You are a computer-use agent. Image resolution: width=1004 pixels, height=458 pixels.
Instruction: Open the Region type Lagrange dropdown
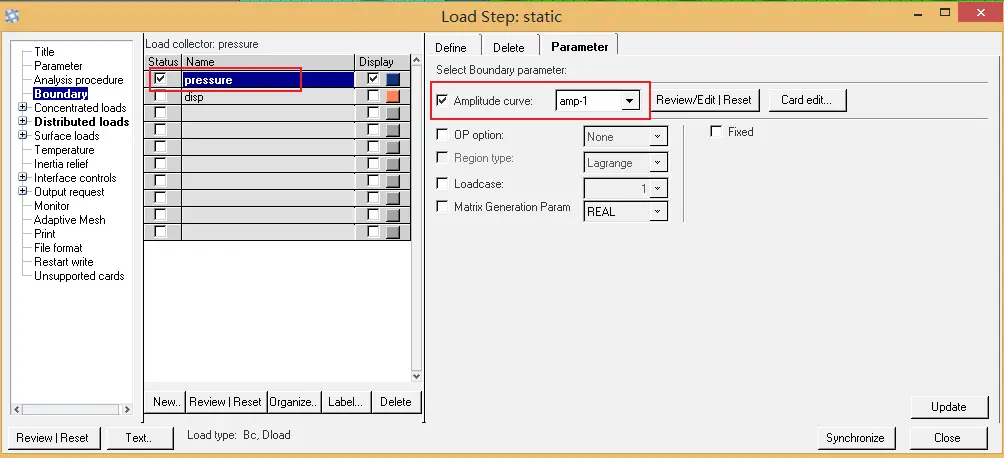658,163
